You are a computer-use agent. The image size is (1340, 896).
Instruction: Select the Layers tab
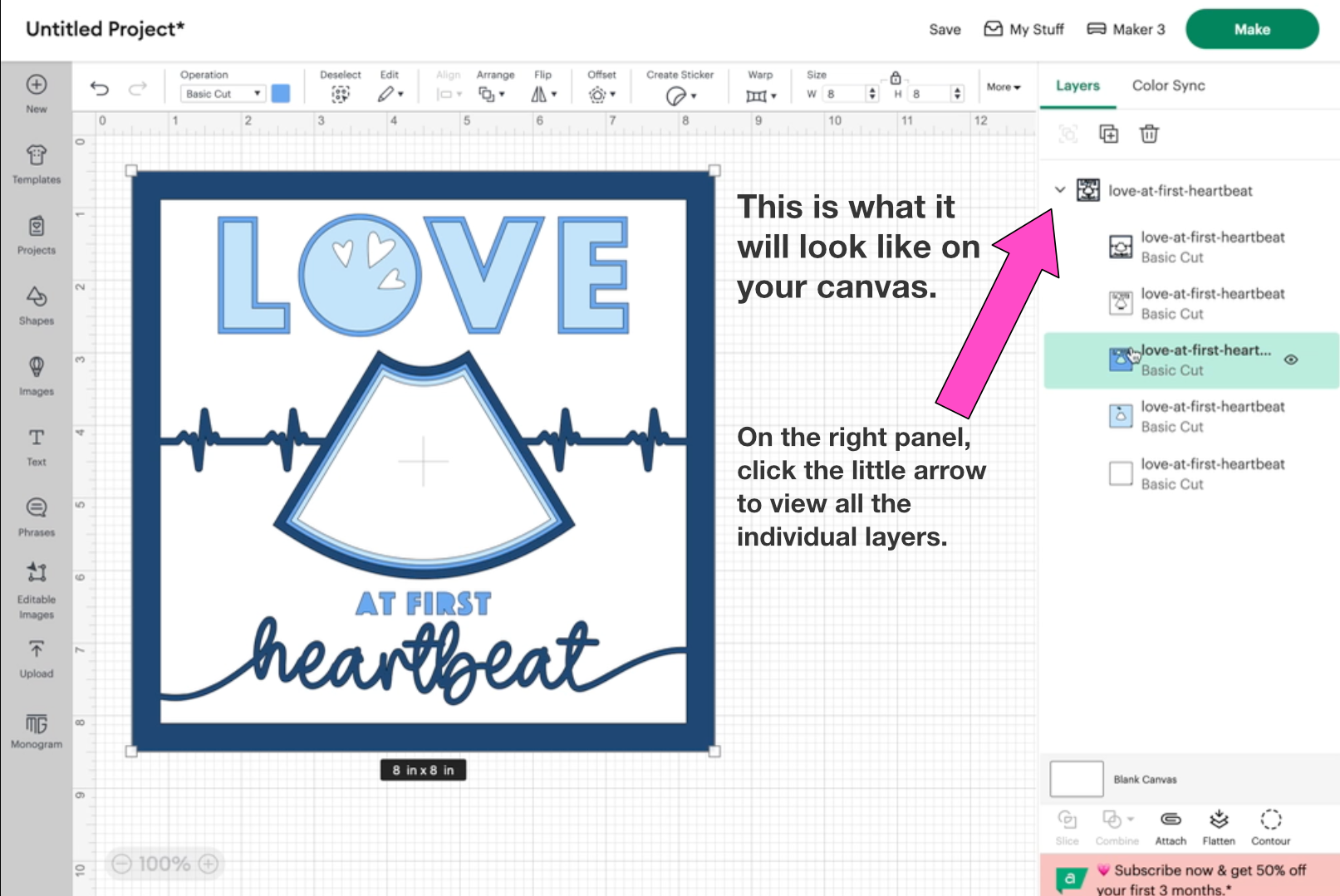click(1077, 86)
